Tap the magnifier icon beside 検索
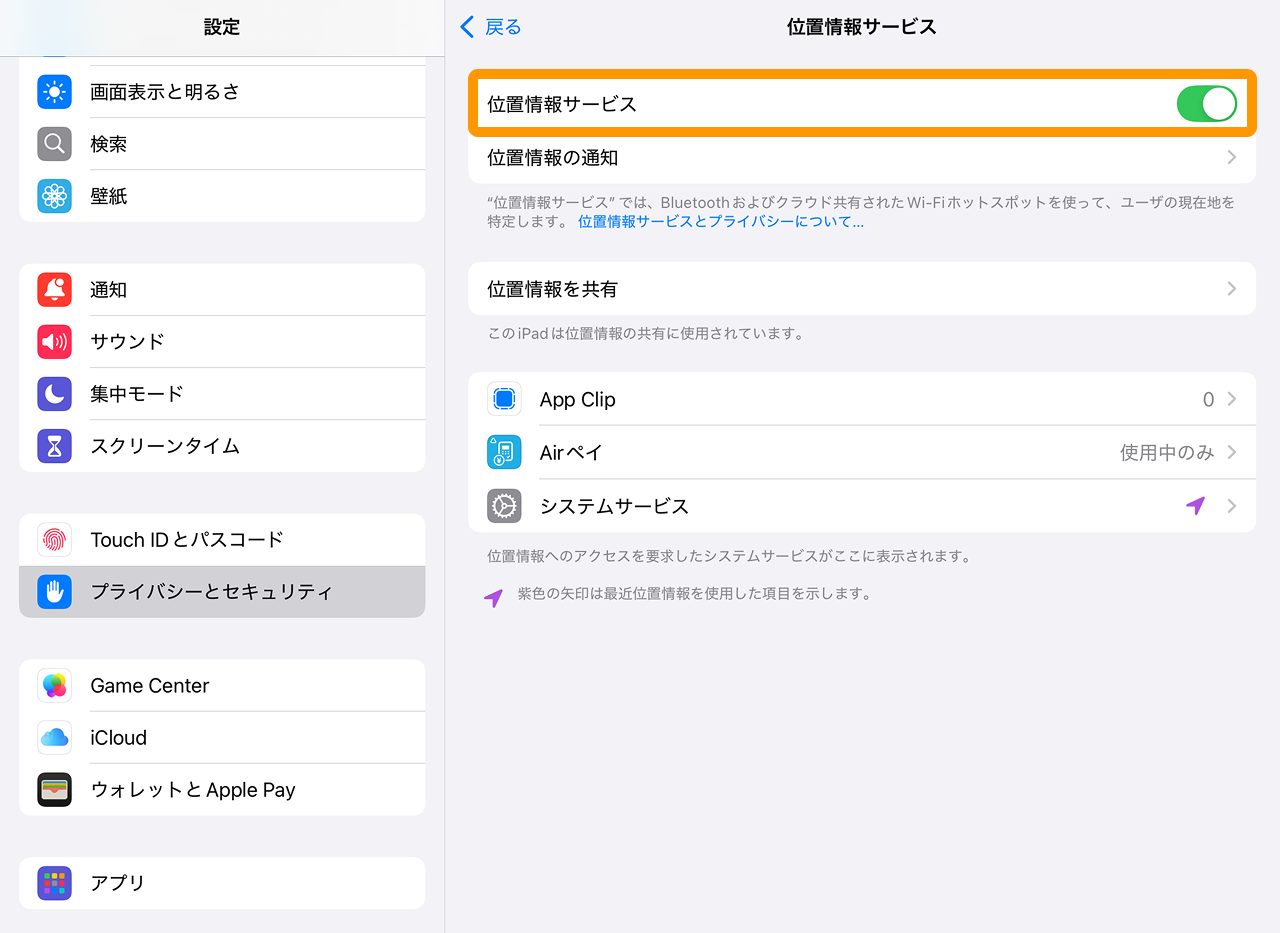Image resolution: width=1280 pixels, height=933 pixels. coord(54,144)
